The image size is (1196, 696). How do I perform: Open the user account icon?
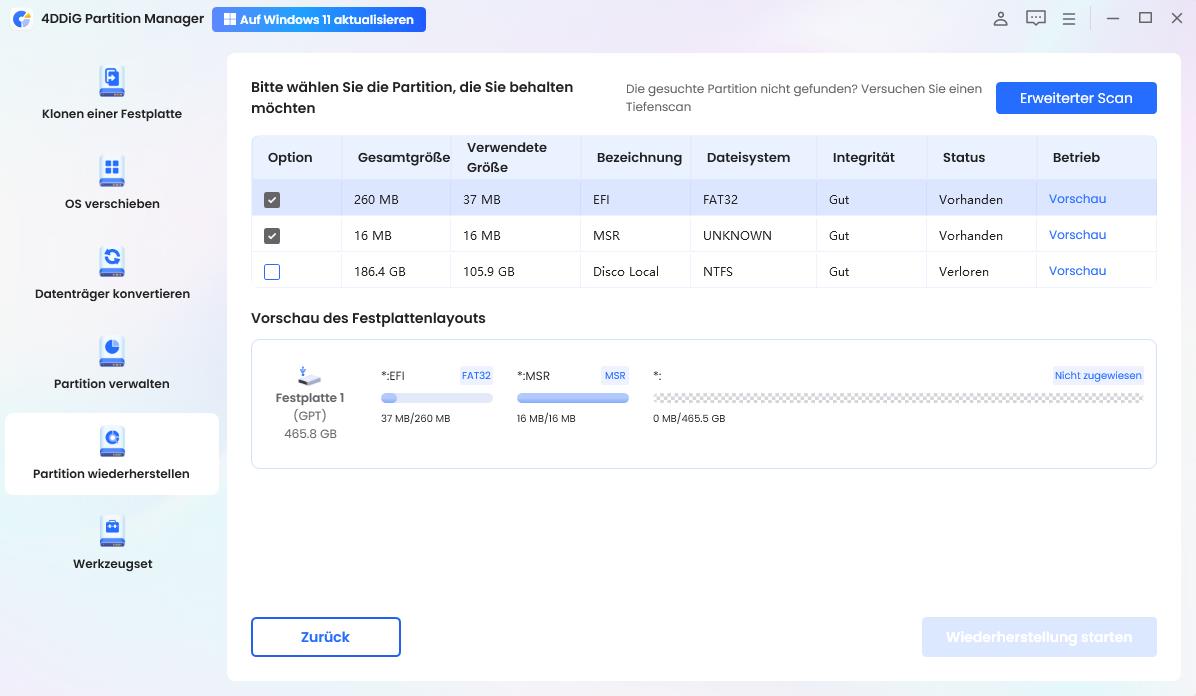(x=1000, y=19)
